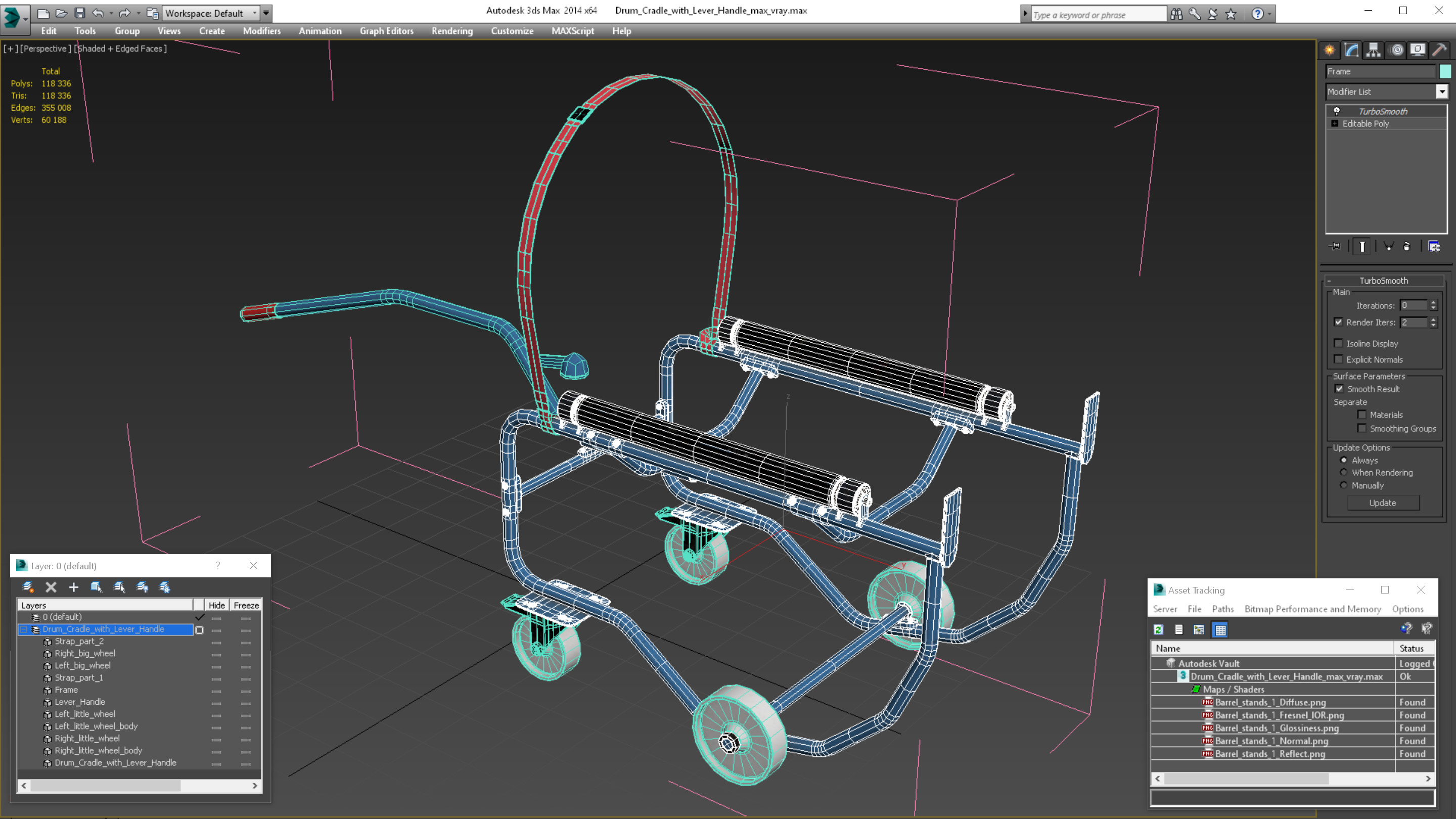Click Freeze column header in Layer dialog
Screen dimensions: 1456x819
click(x=246, y=605)
